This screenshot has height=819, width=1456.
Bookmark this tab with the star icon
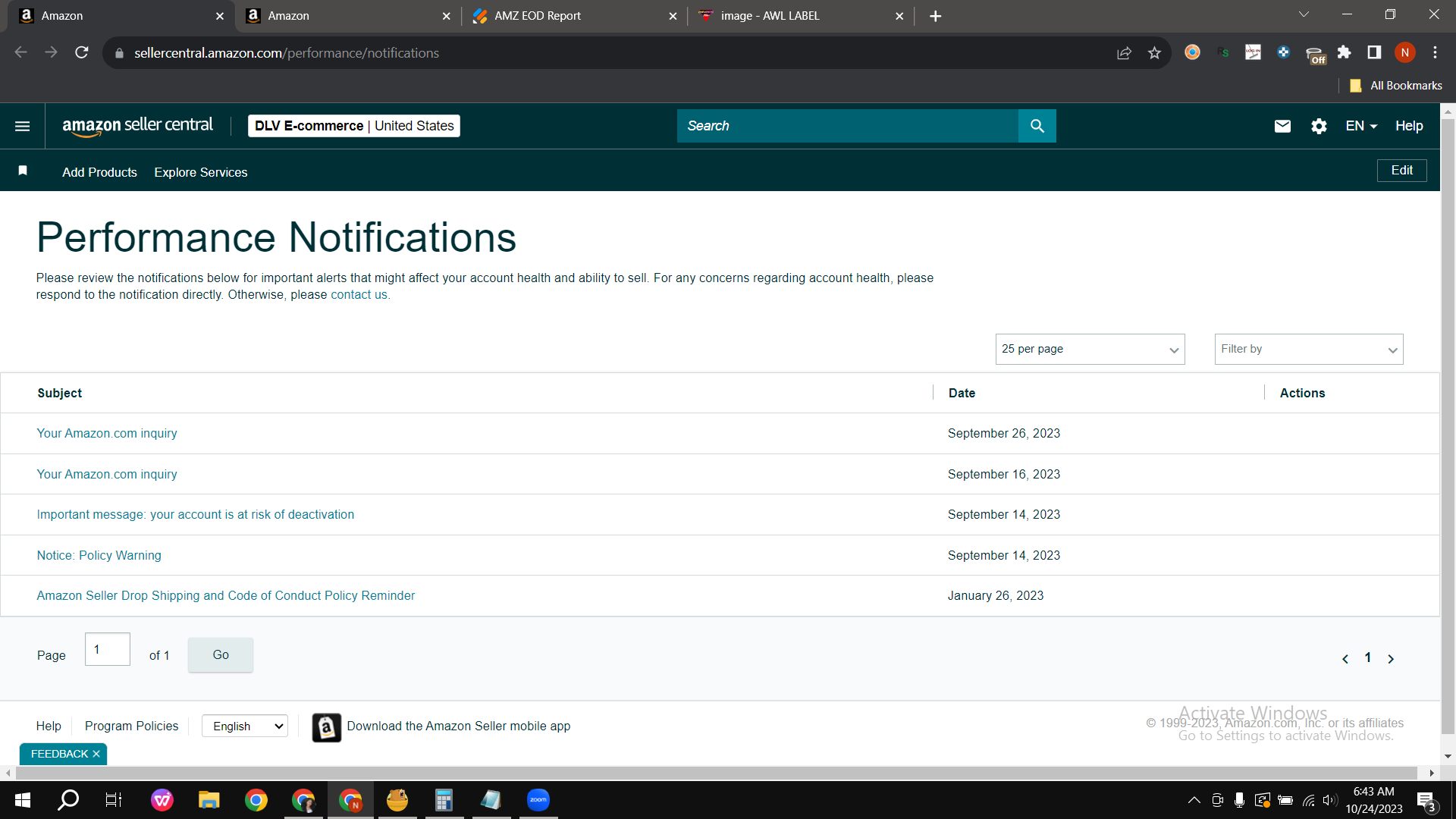click(1154, 52)
